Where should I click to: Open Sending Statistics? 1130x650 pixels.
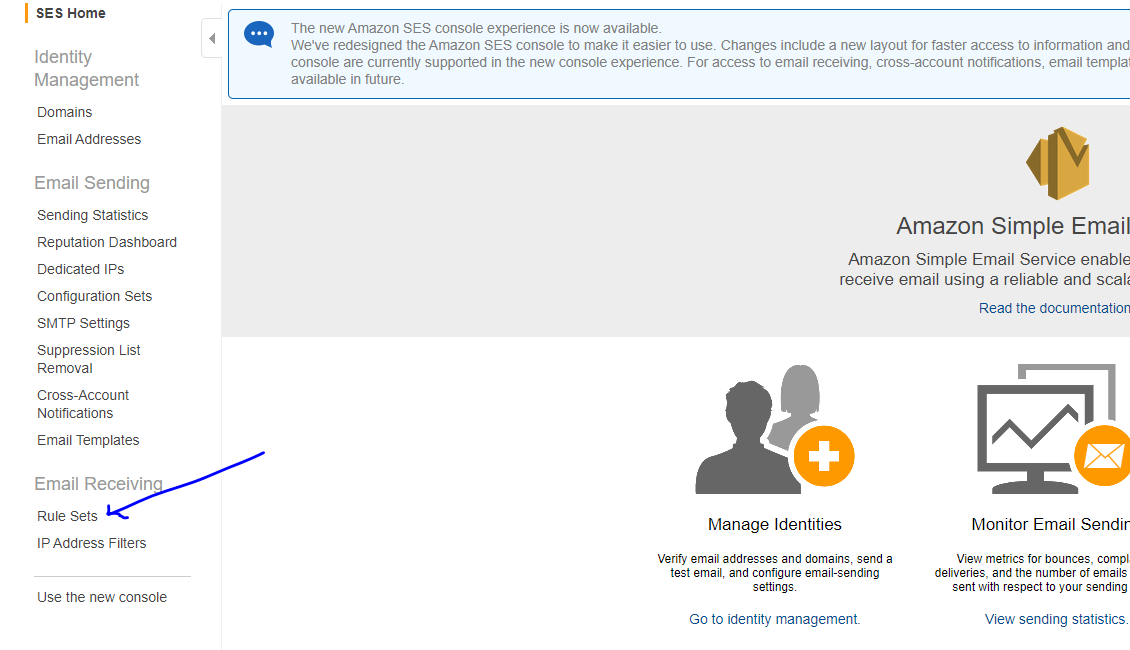pos(92,215)
